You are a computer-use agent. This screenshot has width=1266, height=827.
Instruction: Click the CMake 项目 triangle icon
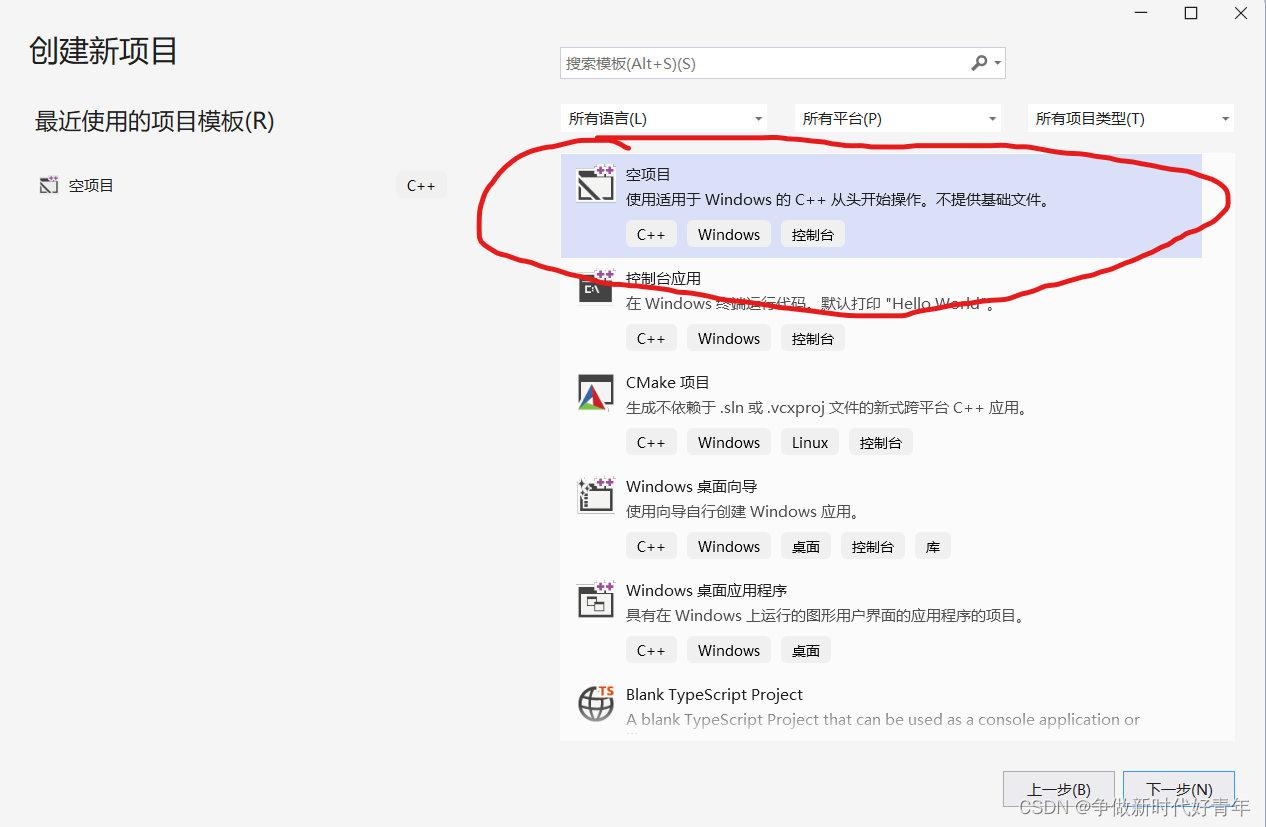coord(596,392)
